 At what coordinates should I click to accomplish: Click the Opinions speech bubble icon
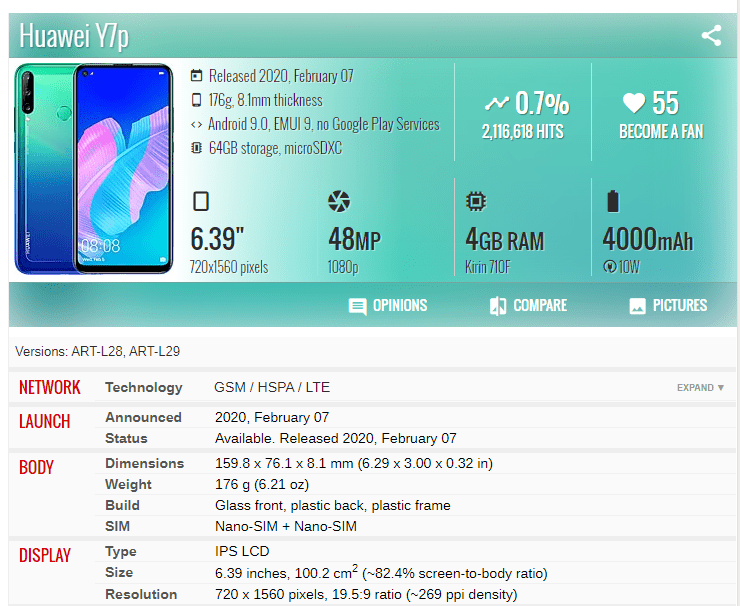pos(357,306)
